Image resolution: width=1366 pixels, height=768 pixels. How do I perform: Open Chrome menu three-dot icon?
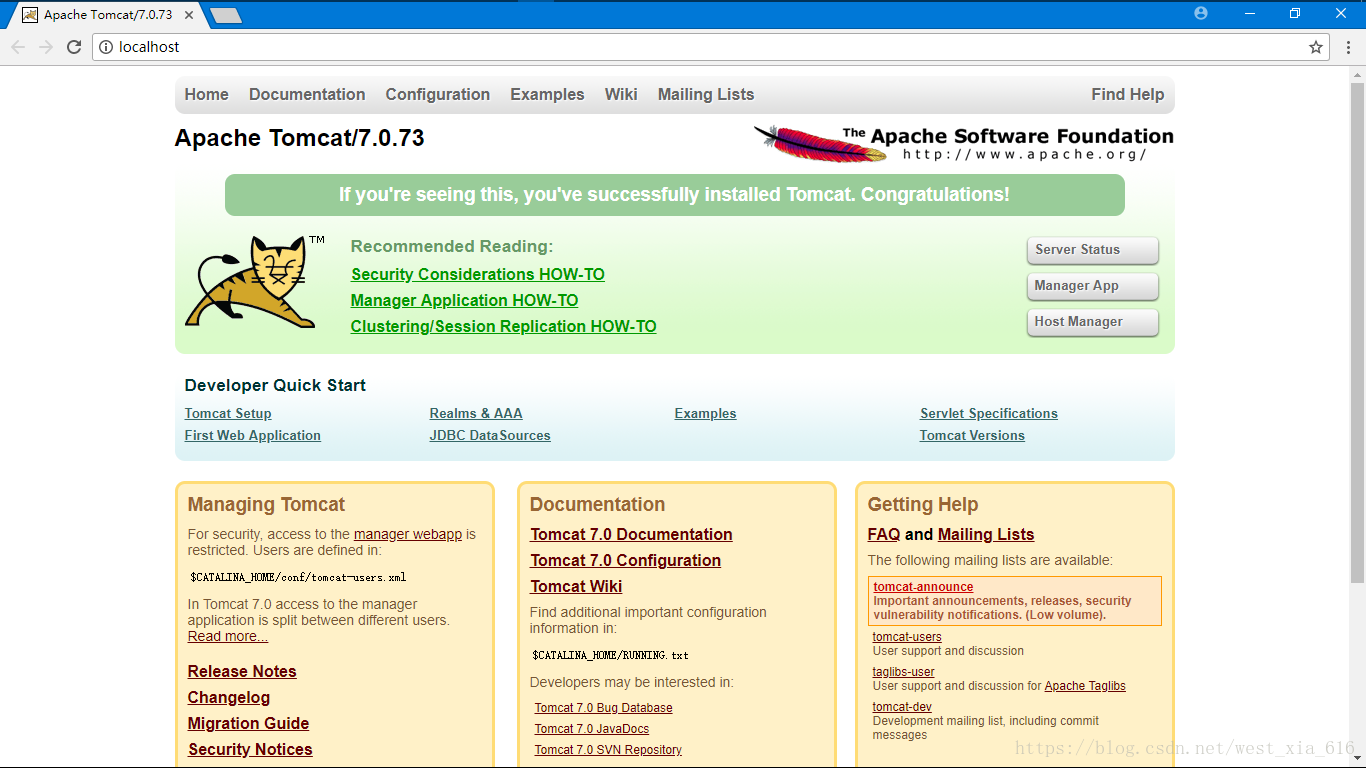point(1347,47)
